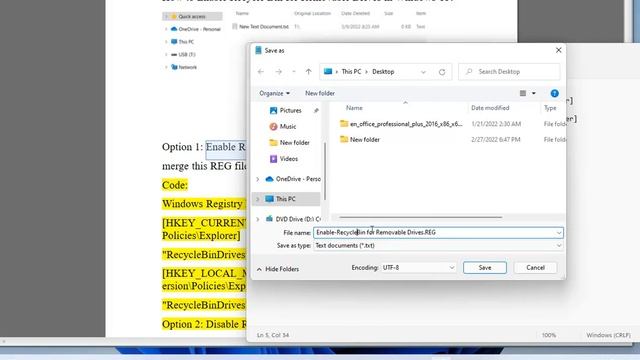
Task: Sort files by Type column
Action: (550, 108)
